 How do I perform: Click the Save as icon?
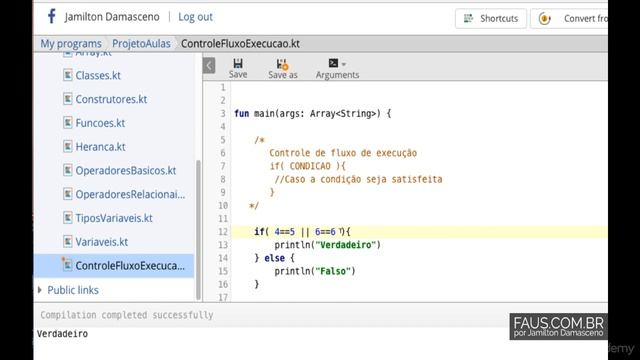[x=282, y=64]
